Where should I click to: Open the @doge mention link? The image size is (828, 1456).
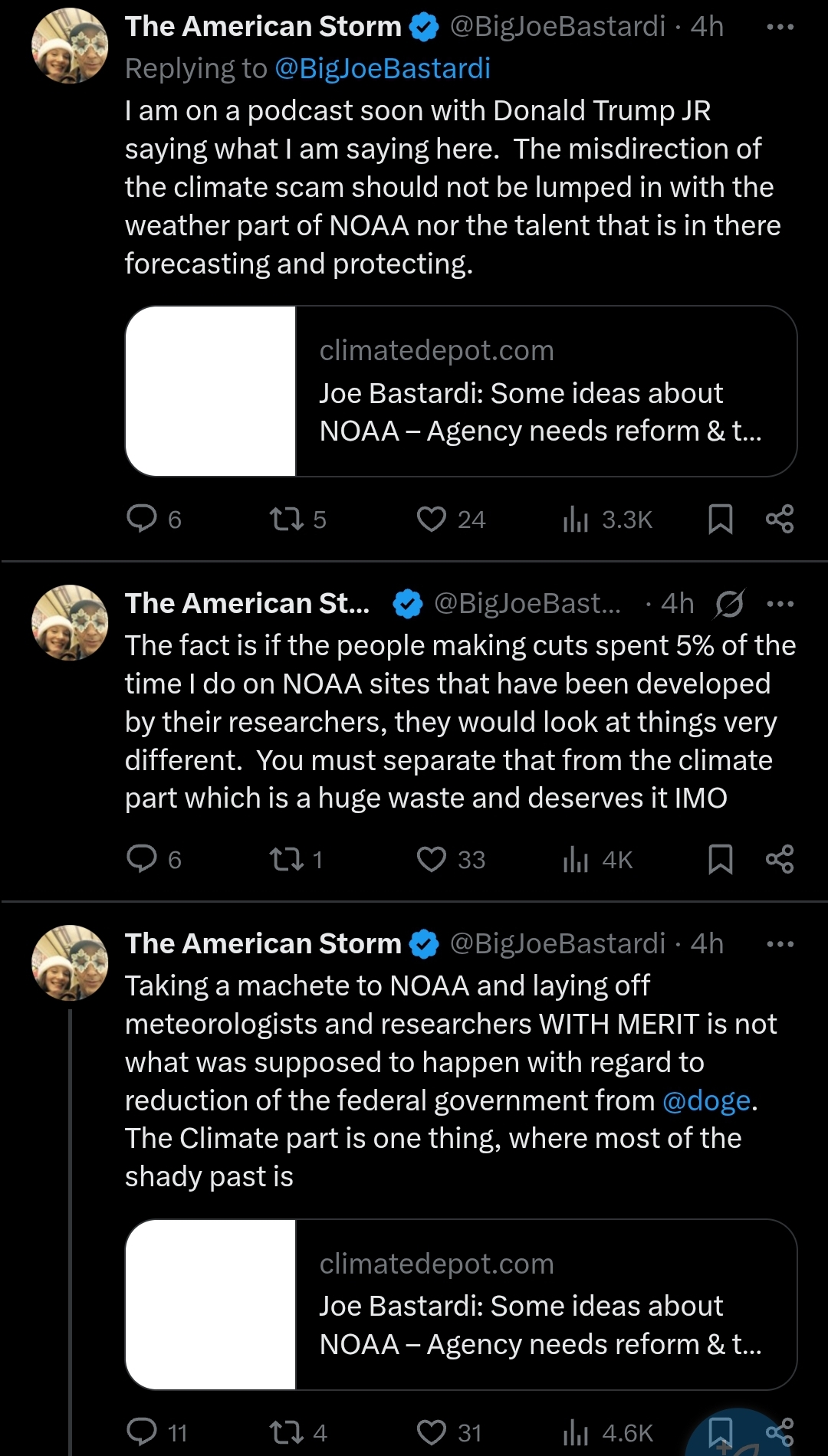coord(706,1100)
